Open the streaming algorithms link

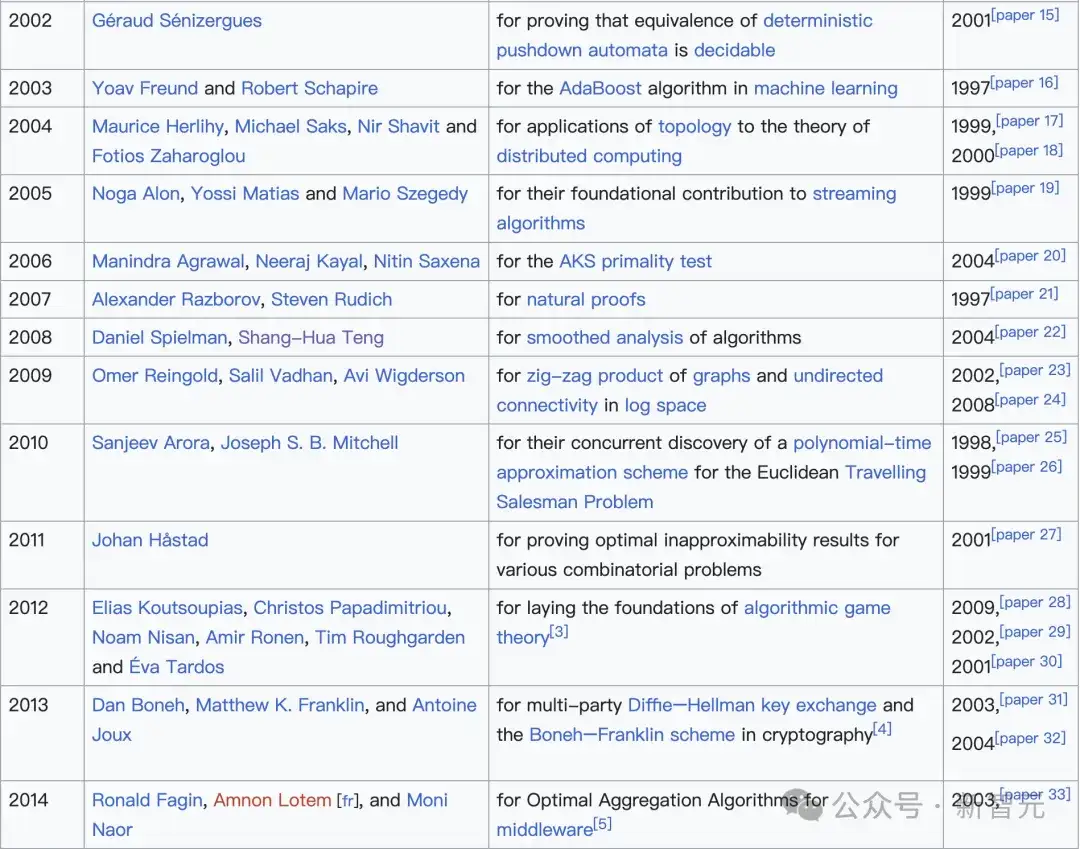[x=854, y=193]
